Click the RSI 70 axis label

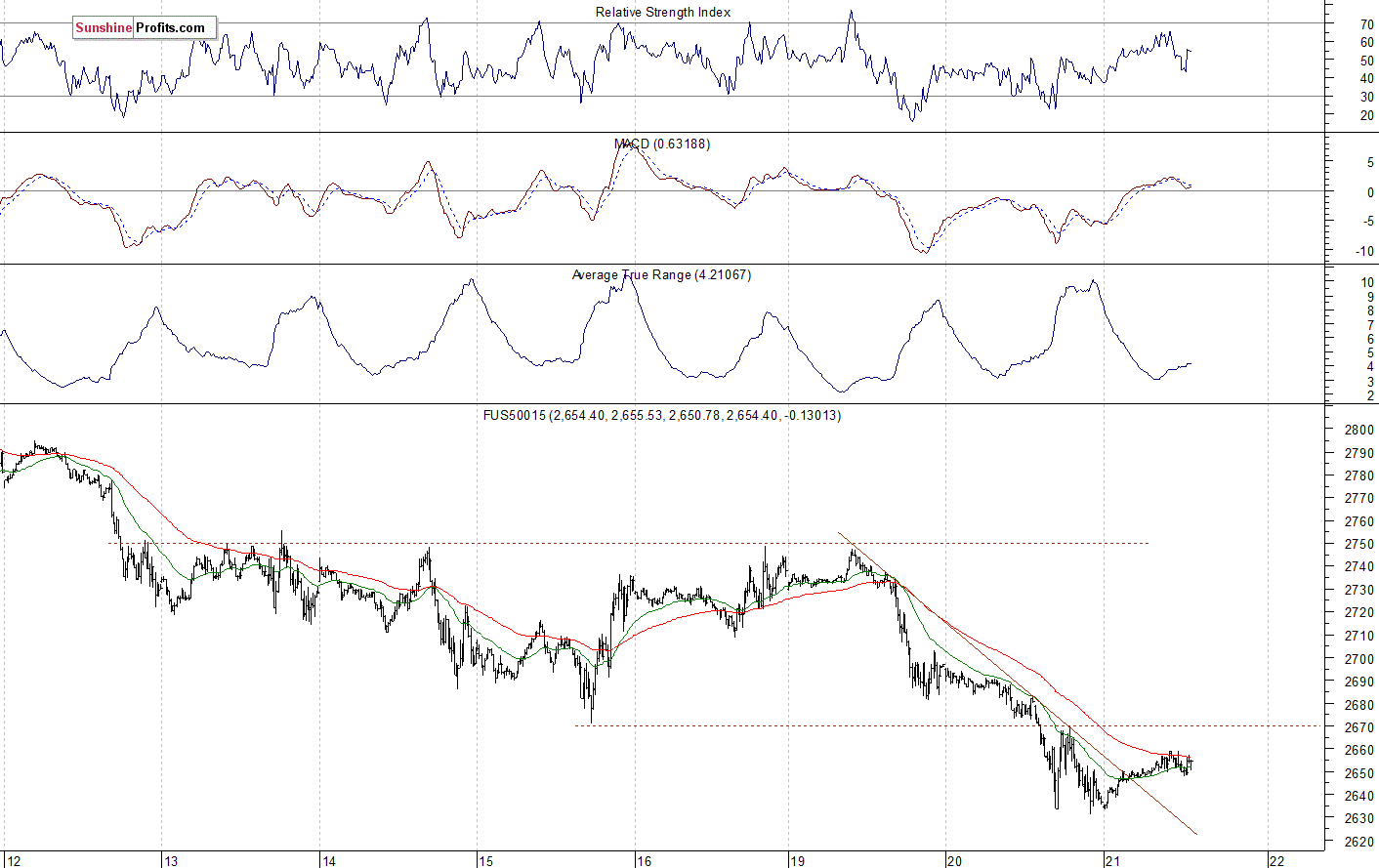[1367, 23]
